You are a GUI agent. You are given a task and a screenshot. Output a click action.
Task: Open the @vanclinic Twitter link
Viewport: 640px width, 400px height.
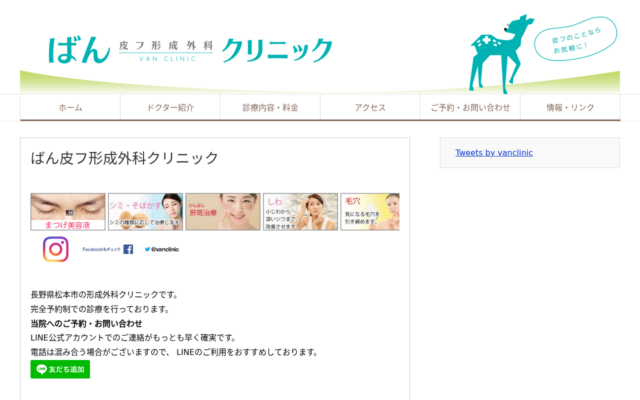click(161, 249)
